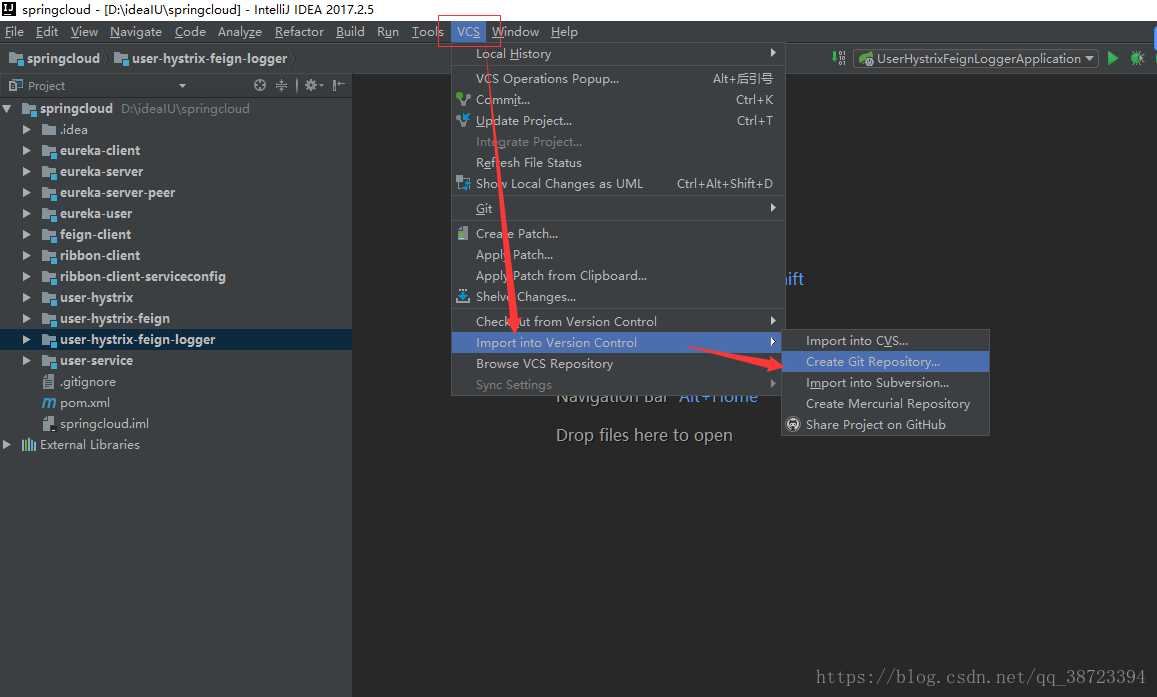1157x697 pixels.
Task: Open the Local History submenu
Action: pos(618,54)
